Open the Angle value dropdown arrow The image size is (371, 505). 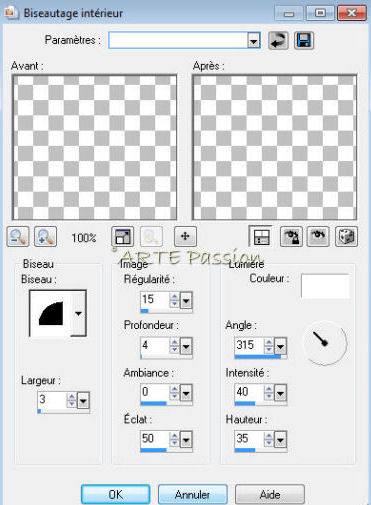point(280,347)
